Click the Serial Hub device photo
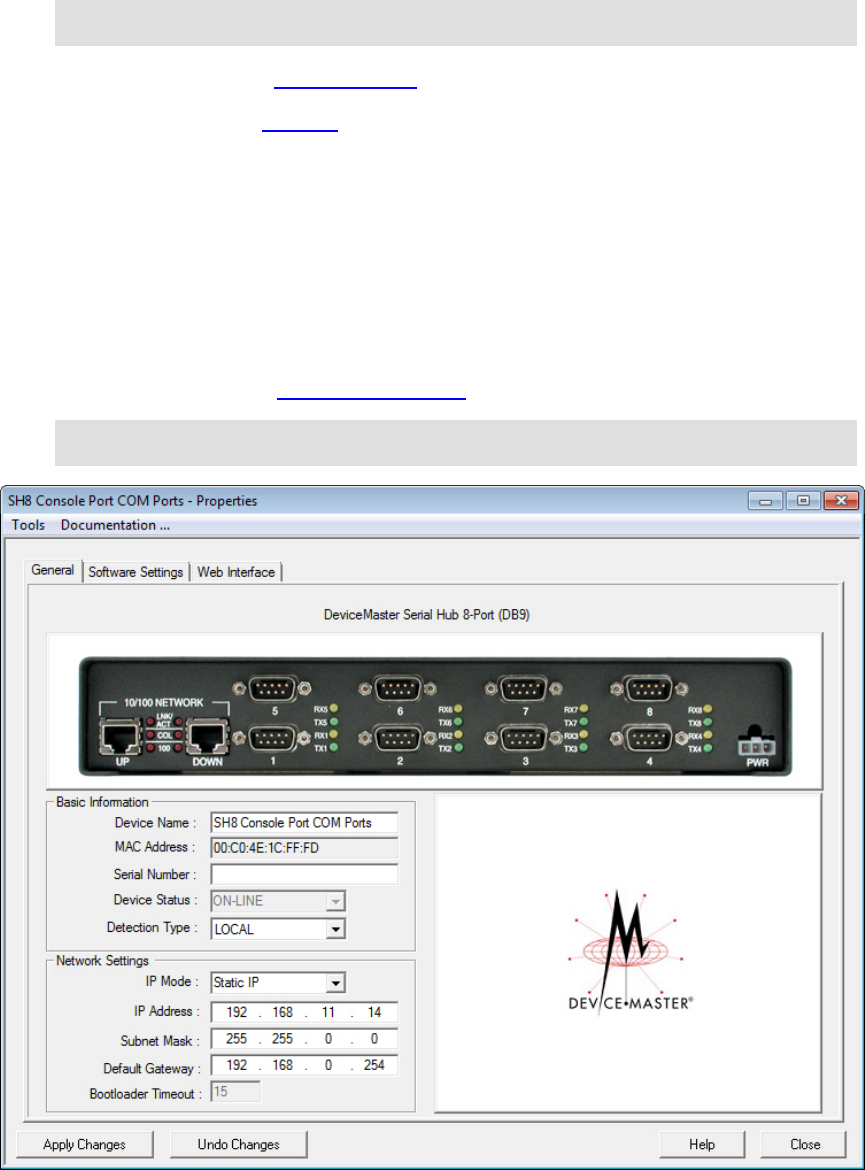 point(435,716)
